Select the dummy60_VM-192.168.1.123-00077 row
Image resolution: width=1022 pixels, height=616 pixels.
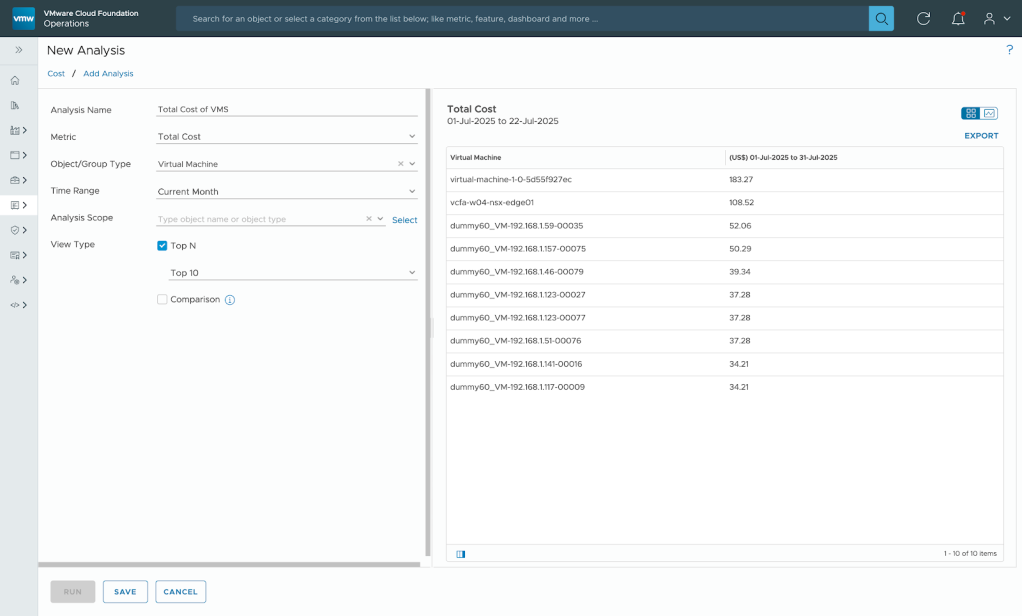point(725,318)
